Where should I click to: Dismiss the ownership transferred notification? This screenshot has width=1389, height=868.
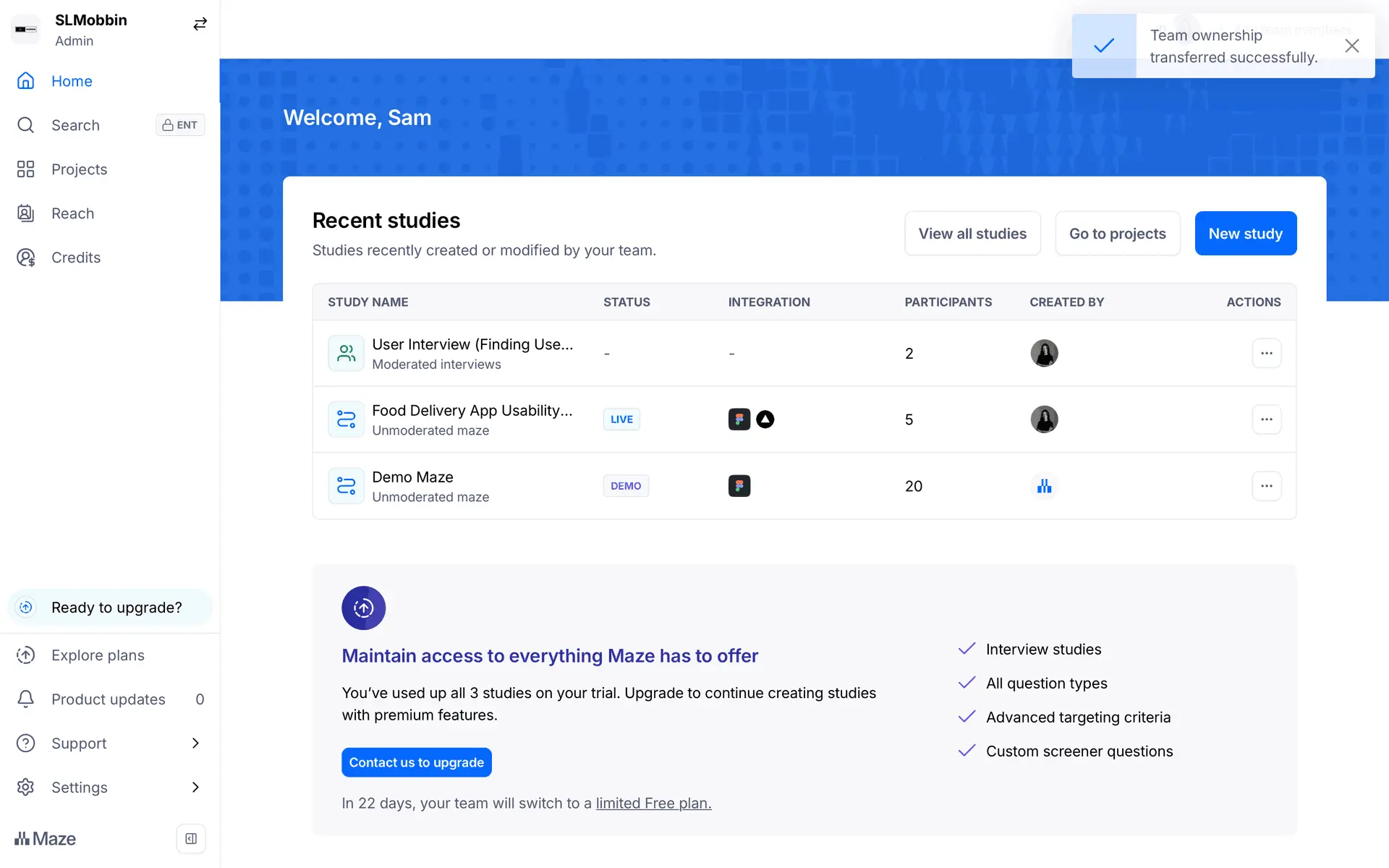[x=1351, y=46]
